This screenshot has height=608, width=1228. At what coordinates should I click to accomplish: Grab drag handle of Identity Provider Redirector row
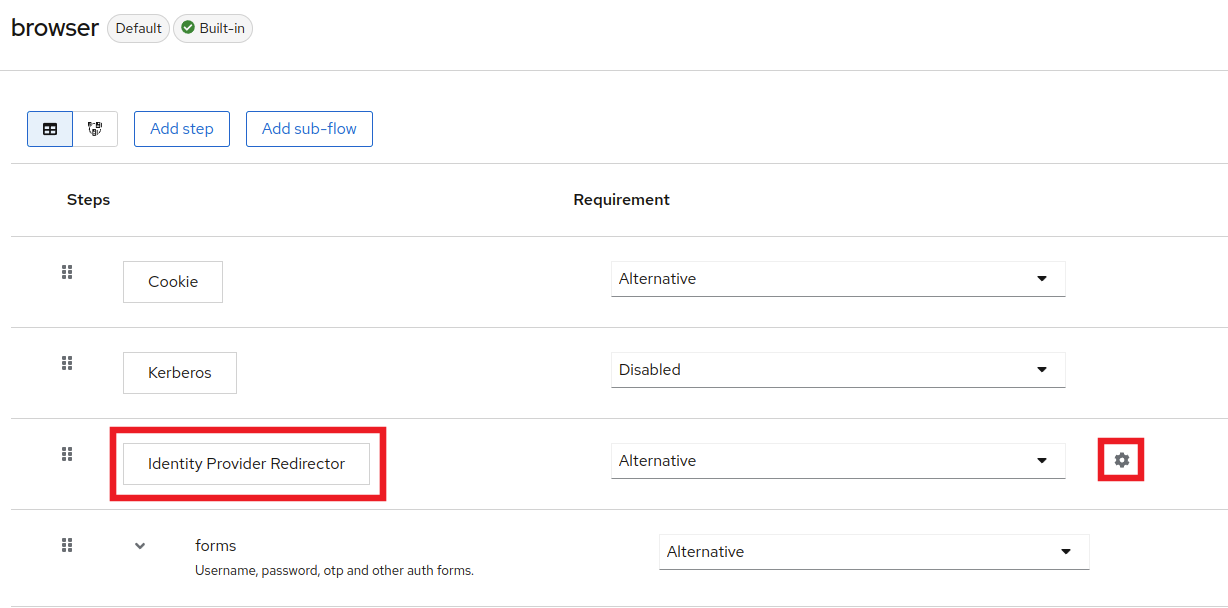(67, 454)
